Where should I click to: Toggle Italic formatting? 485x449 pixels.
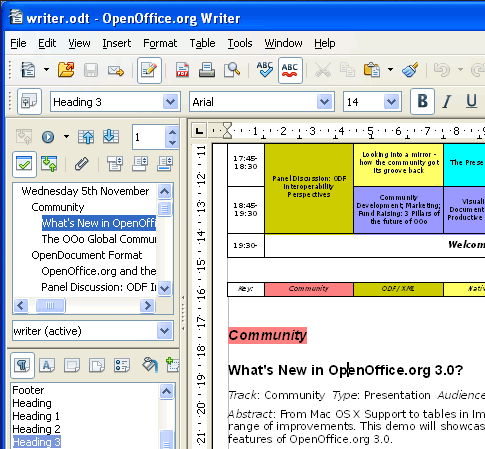coord(447,101)
